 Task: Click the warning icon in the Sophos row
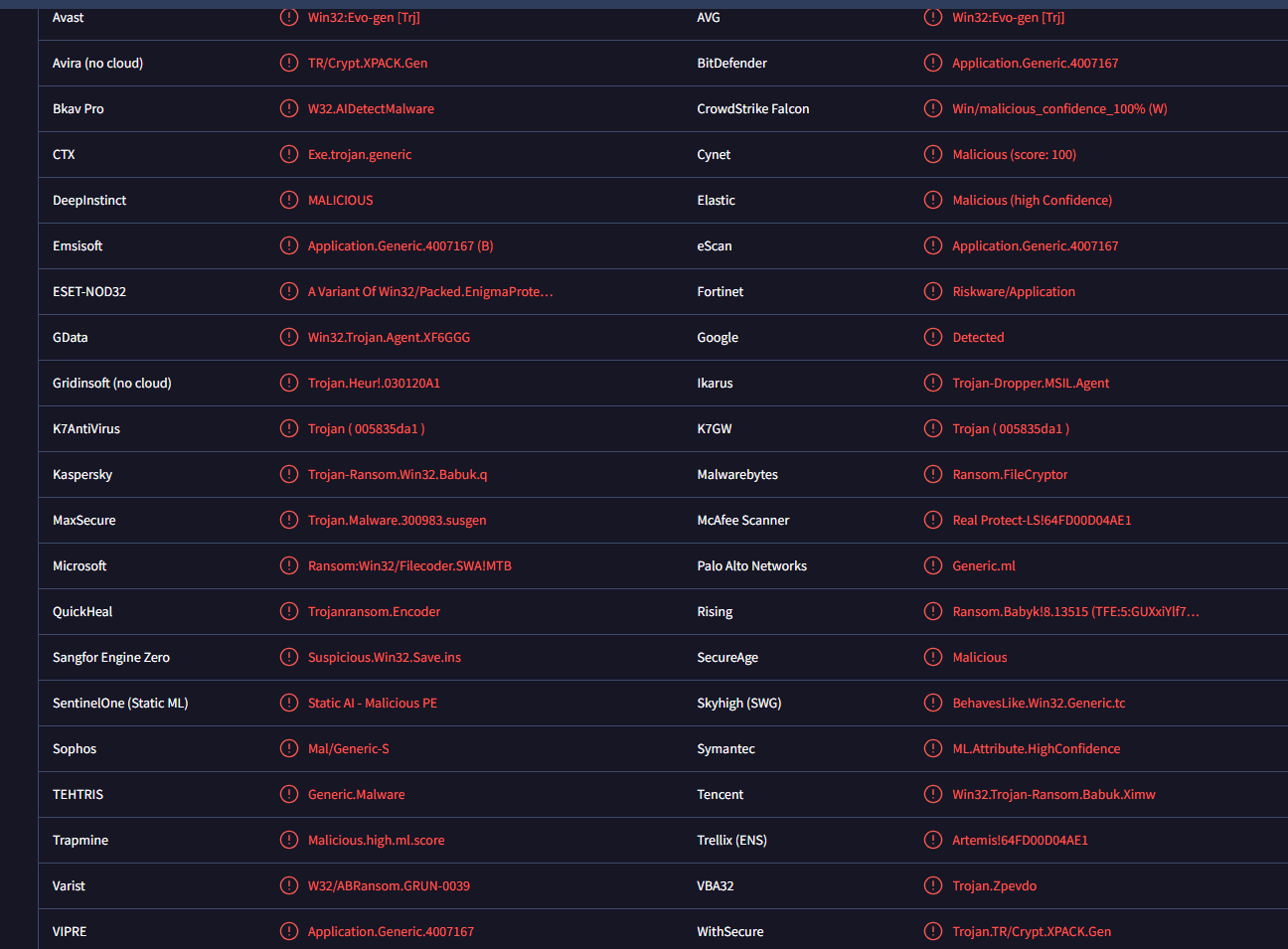(x=289, y=748)
